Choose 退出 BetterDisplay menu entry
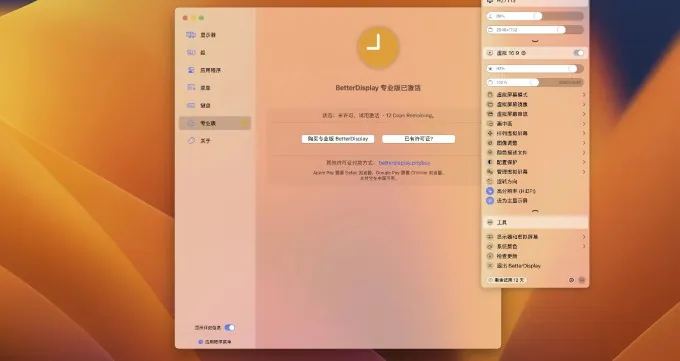 click(535, 266)
